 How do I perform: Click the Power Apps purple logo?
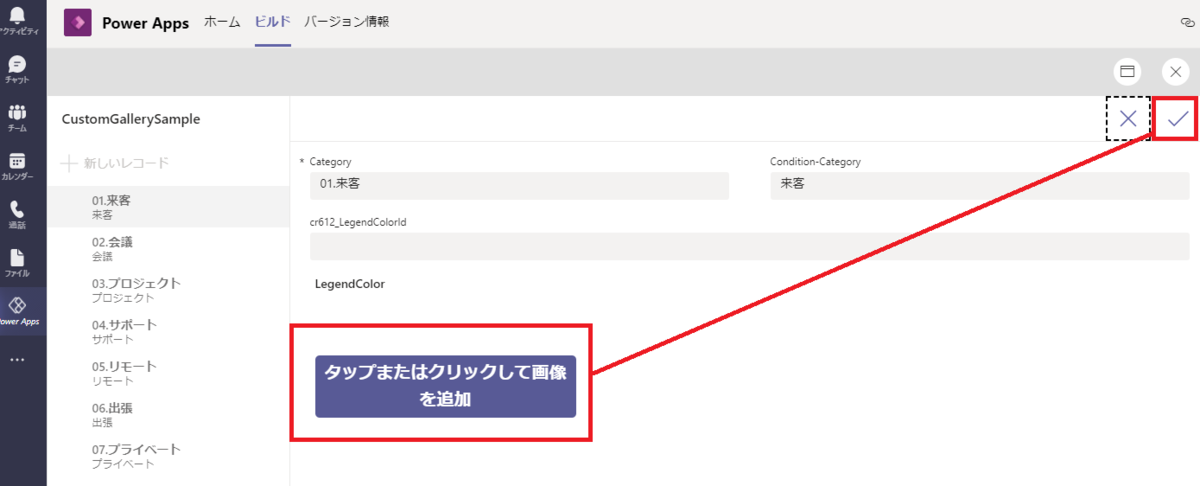click(78, 22)
